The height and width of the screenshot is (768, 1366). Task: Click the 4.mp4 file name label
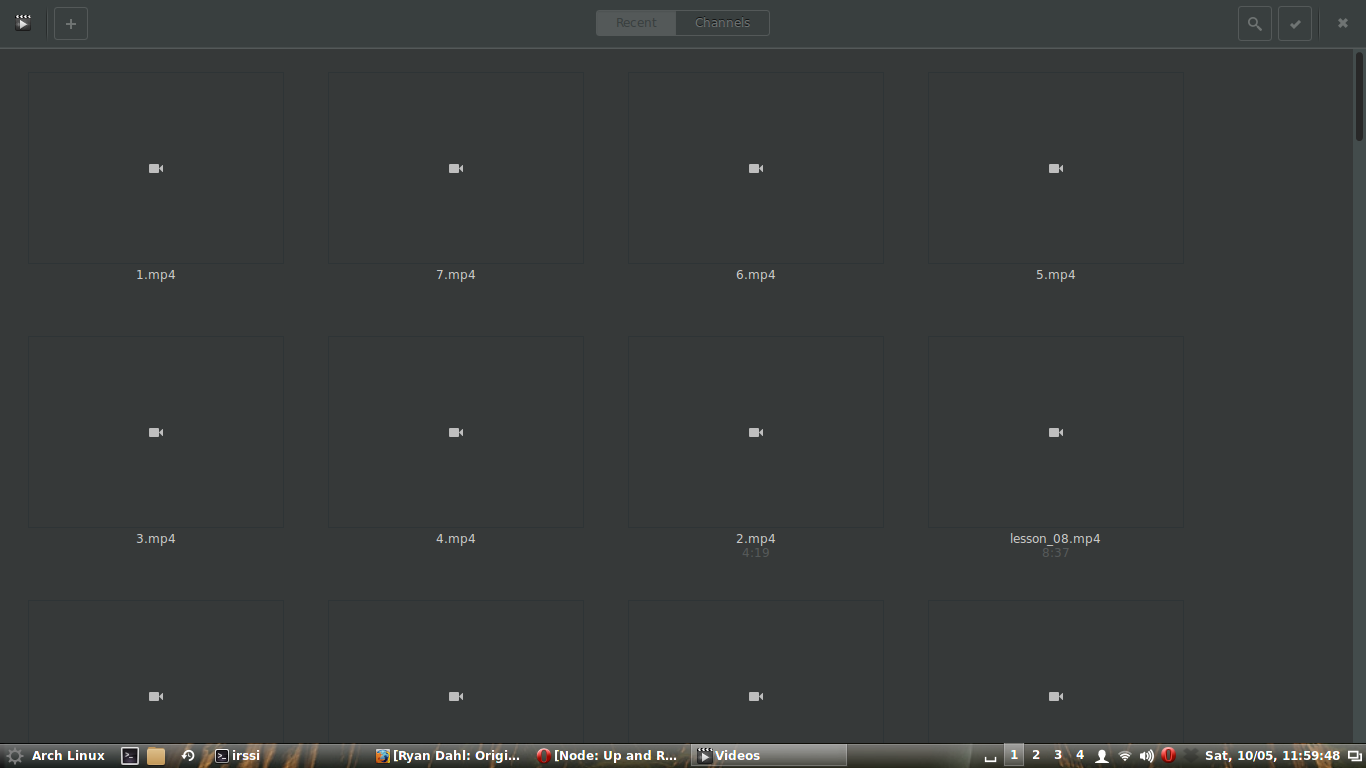click(x=456, y=539)
